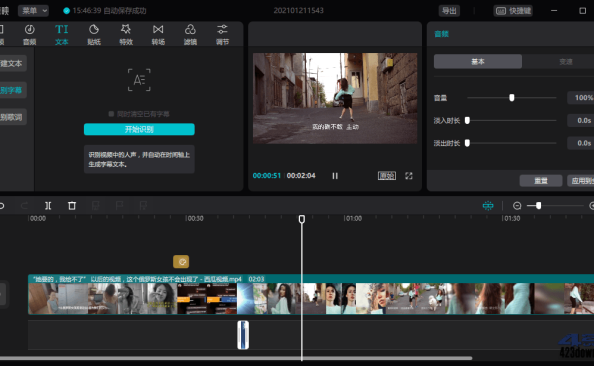The image size is (594, 366).
Task: Select the small white-blue clip on lower track
Action: pyautogui.click(x=243, y=335)
